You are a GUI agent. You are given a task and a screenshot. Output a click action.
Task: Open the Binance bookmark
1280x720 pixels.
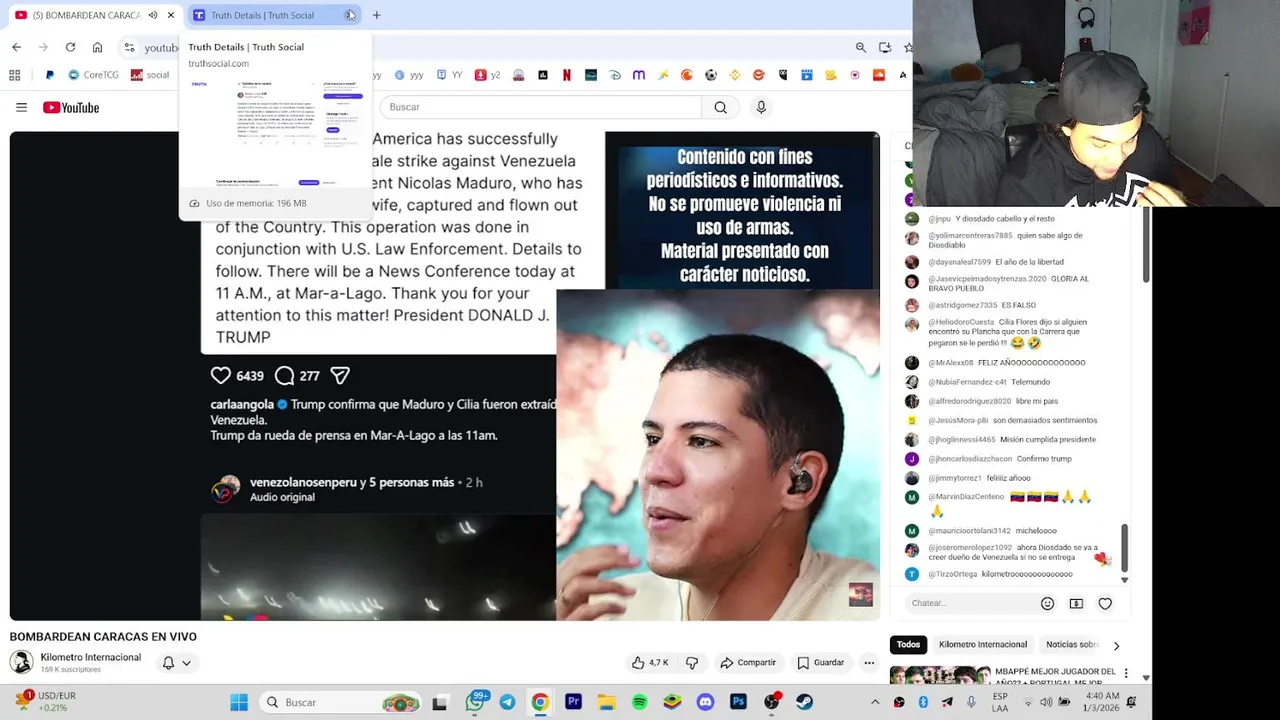tap(735, 75)
